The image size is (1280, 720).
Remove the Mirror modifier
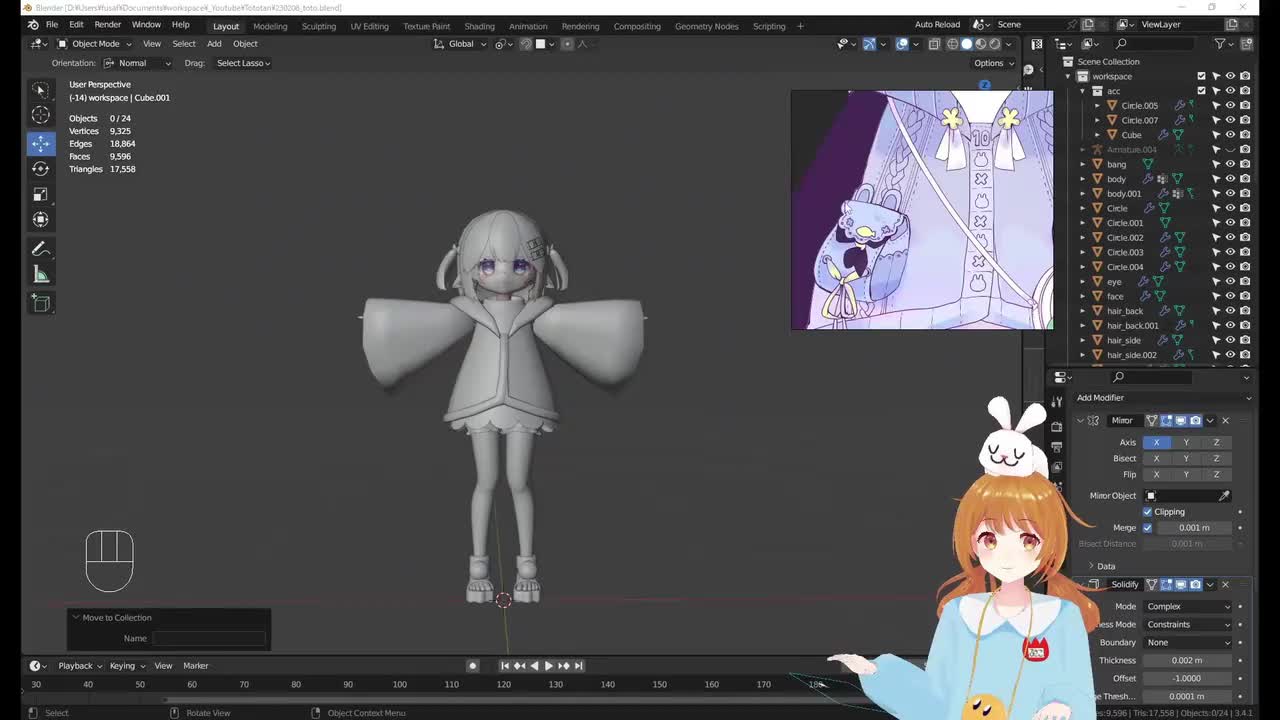point(1225,421)
